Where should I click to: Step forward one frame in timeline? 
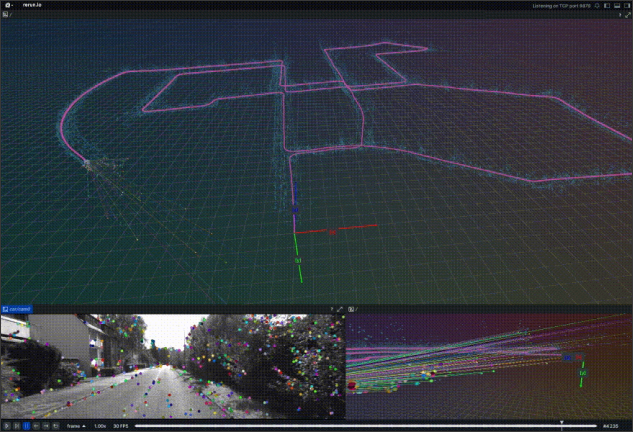[x=44, y=426]
